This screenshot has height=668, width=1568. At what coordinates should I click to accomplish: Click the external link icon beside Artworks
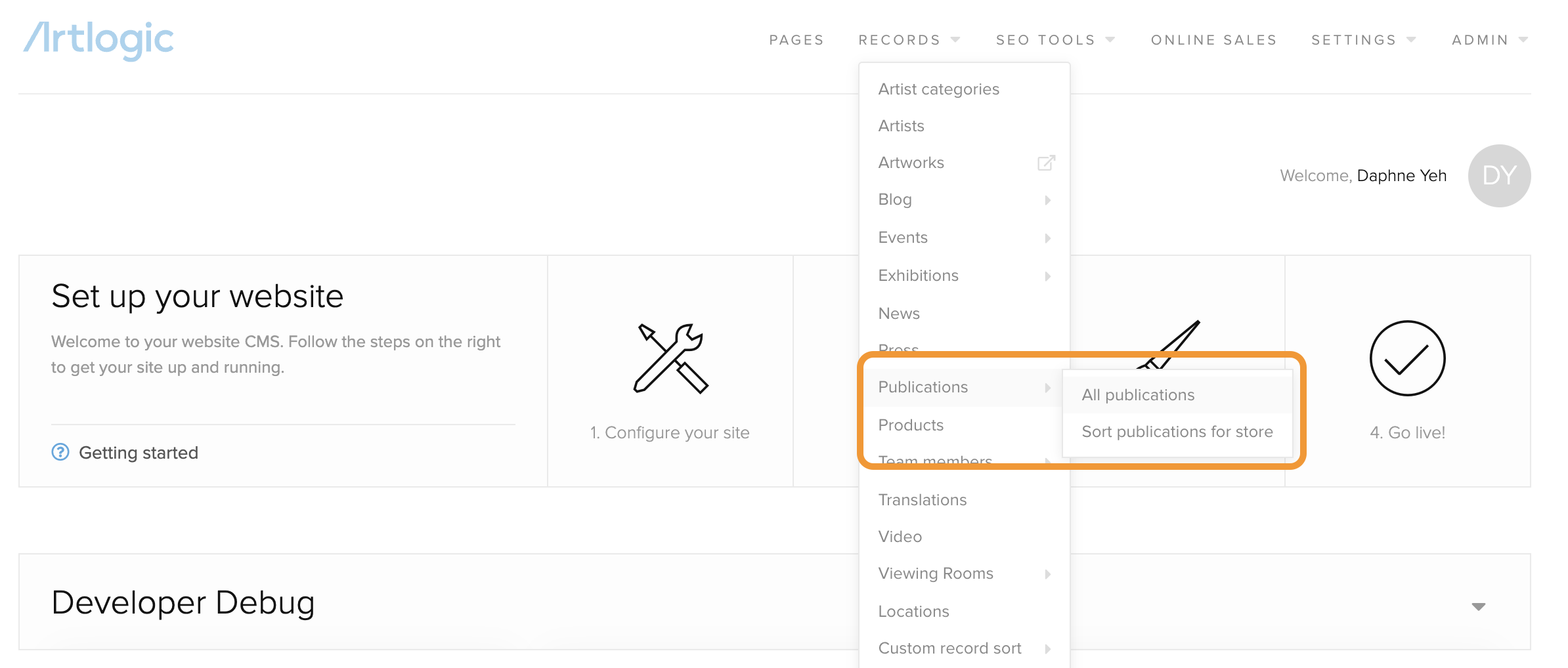[1046, 163]
